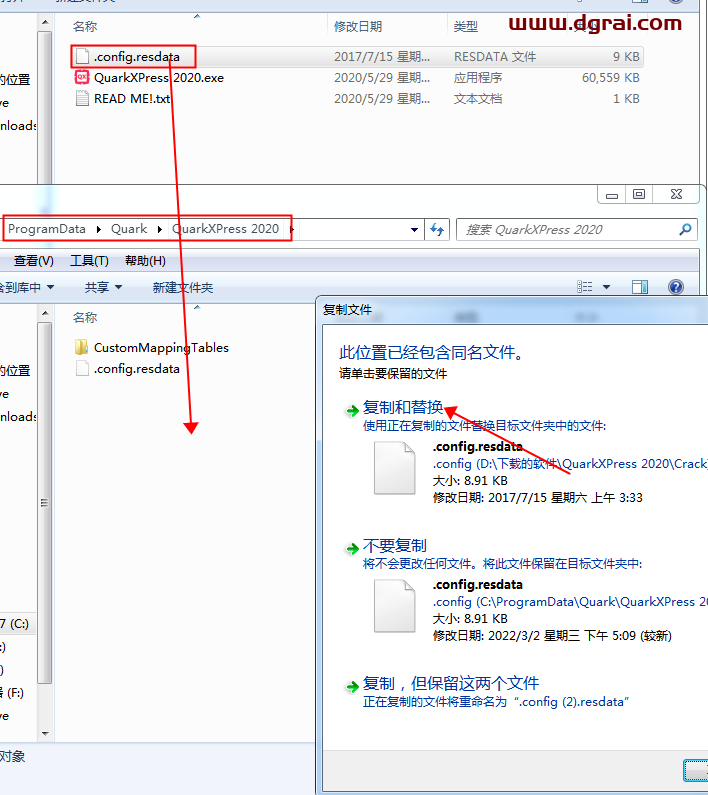708x795 pixels.
Task: Click refresh button next to address bar
Action: pos(437,230)
